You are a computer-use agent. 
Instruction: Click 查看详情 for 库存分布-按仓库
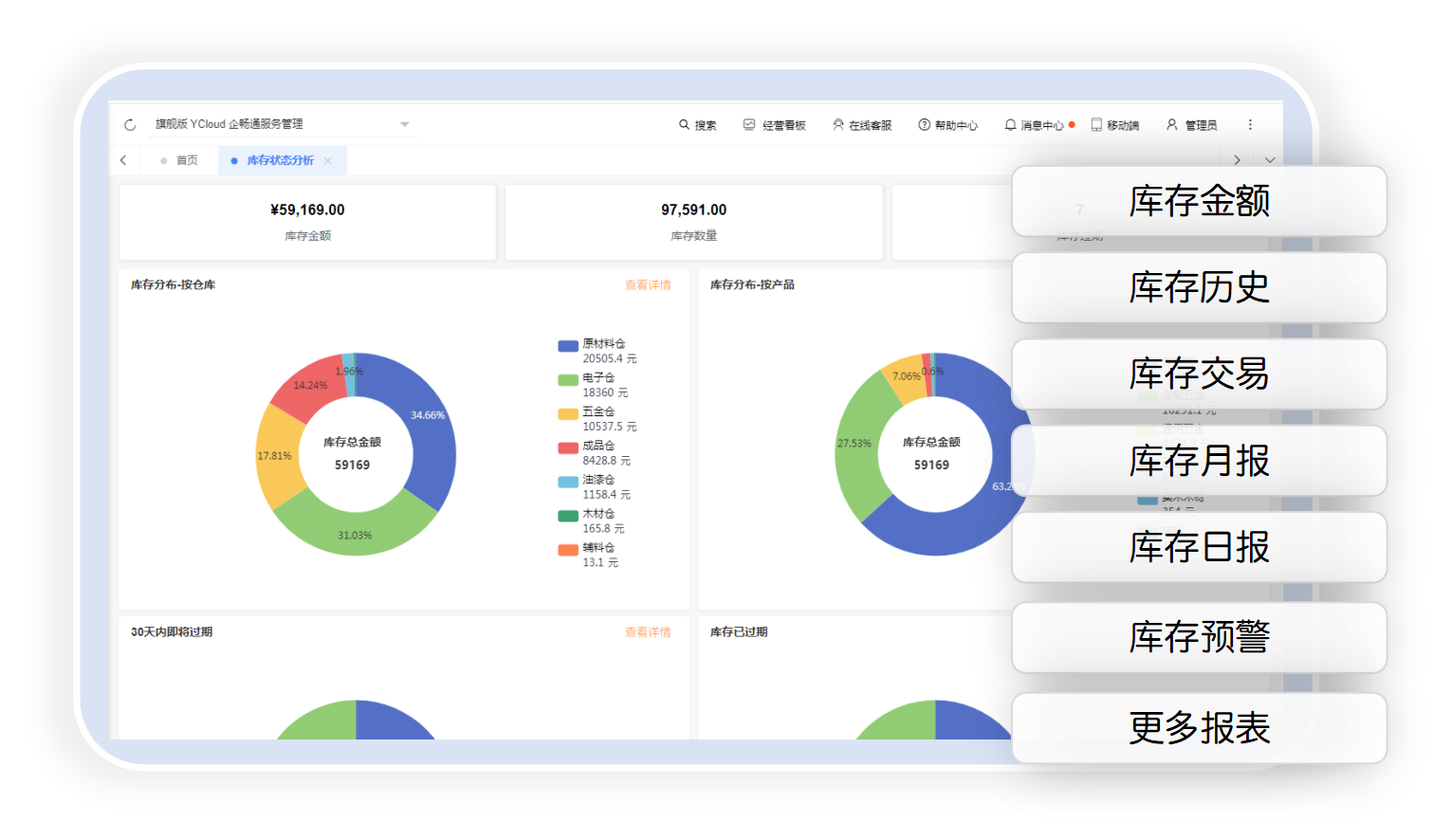[x=648, y=284]
